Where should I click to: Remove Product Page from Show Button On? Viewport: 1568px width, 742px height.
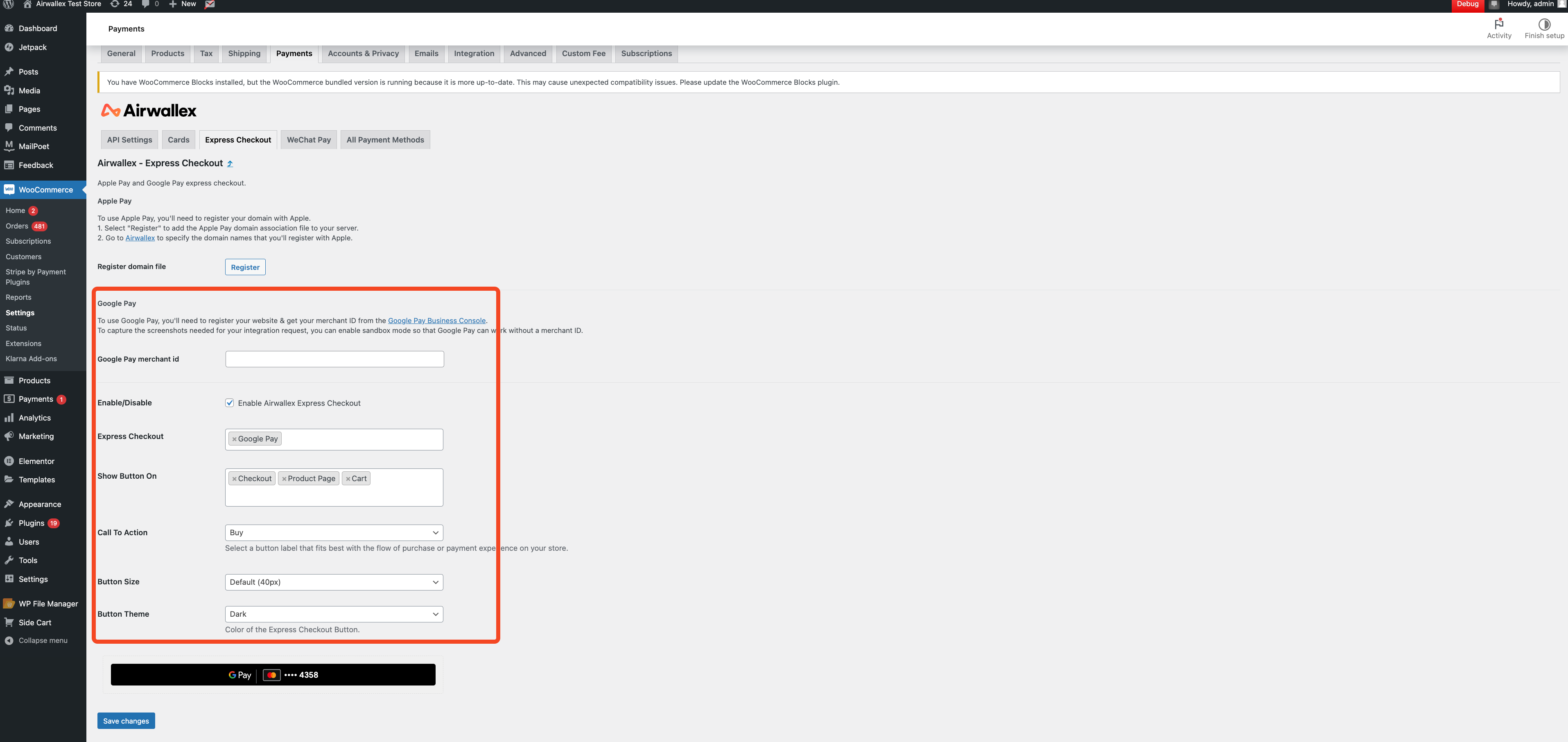[x=284, y=479]
